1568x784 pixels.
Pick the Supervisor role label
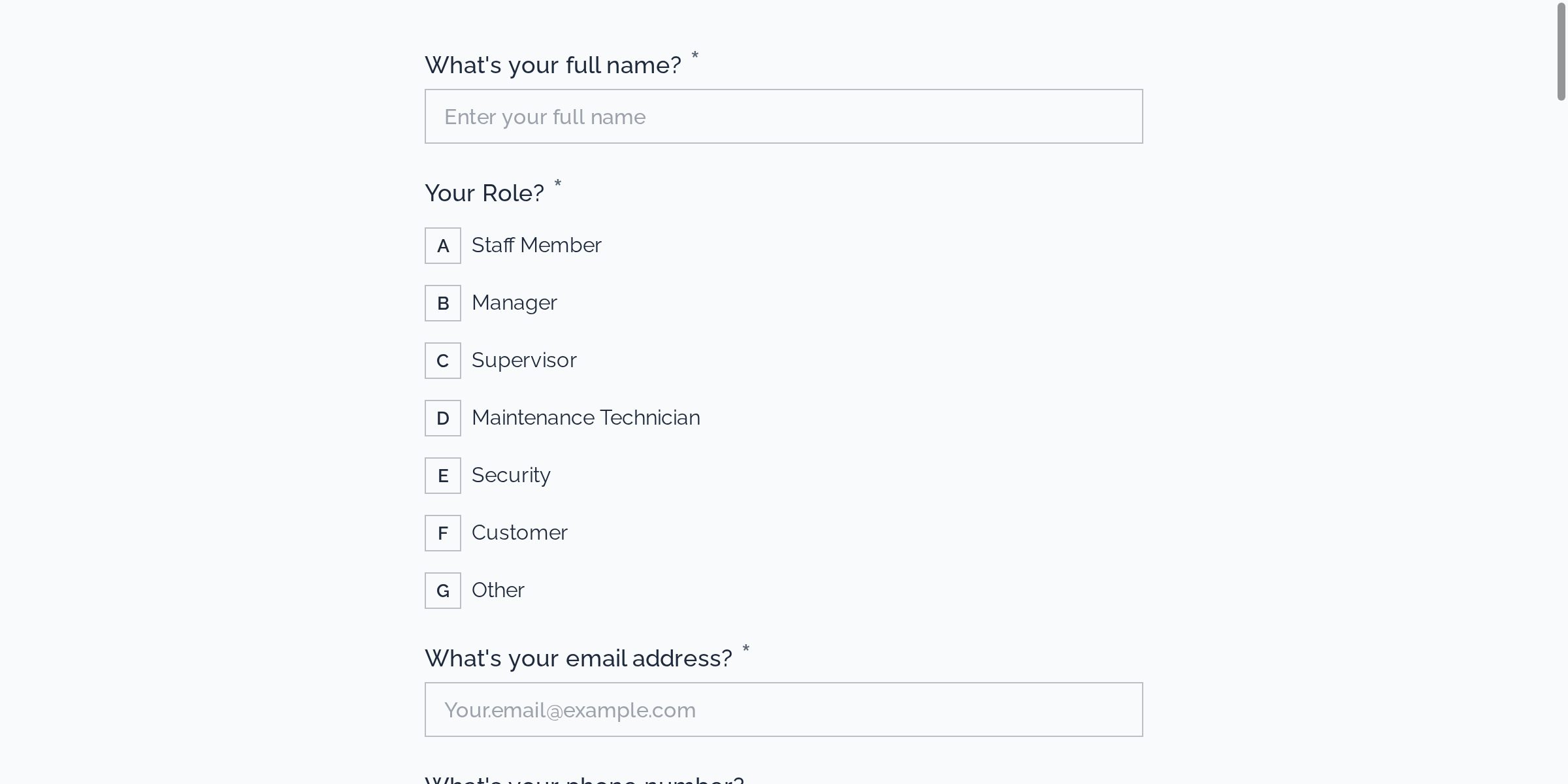point(524,360)
